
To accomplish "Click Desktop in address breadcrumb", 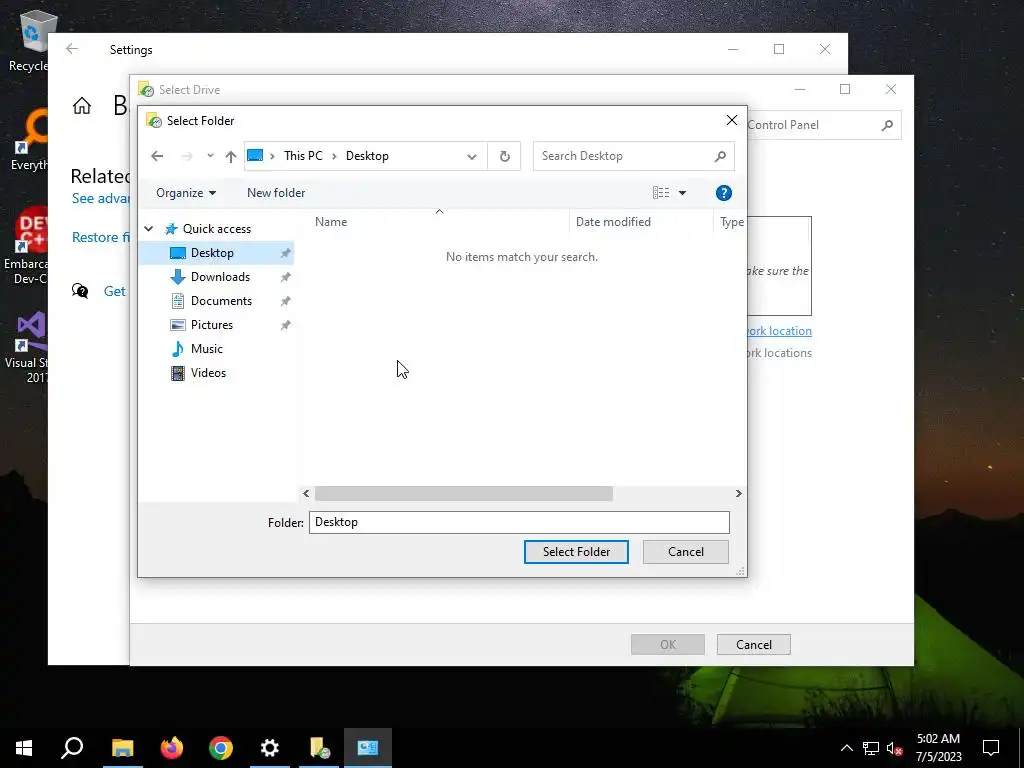I will point(367,156).
